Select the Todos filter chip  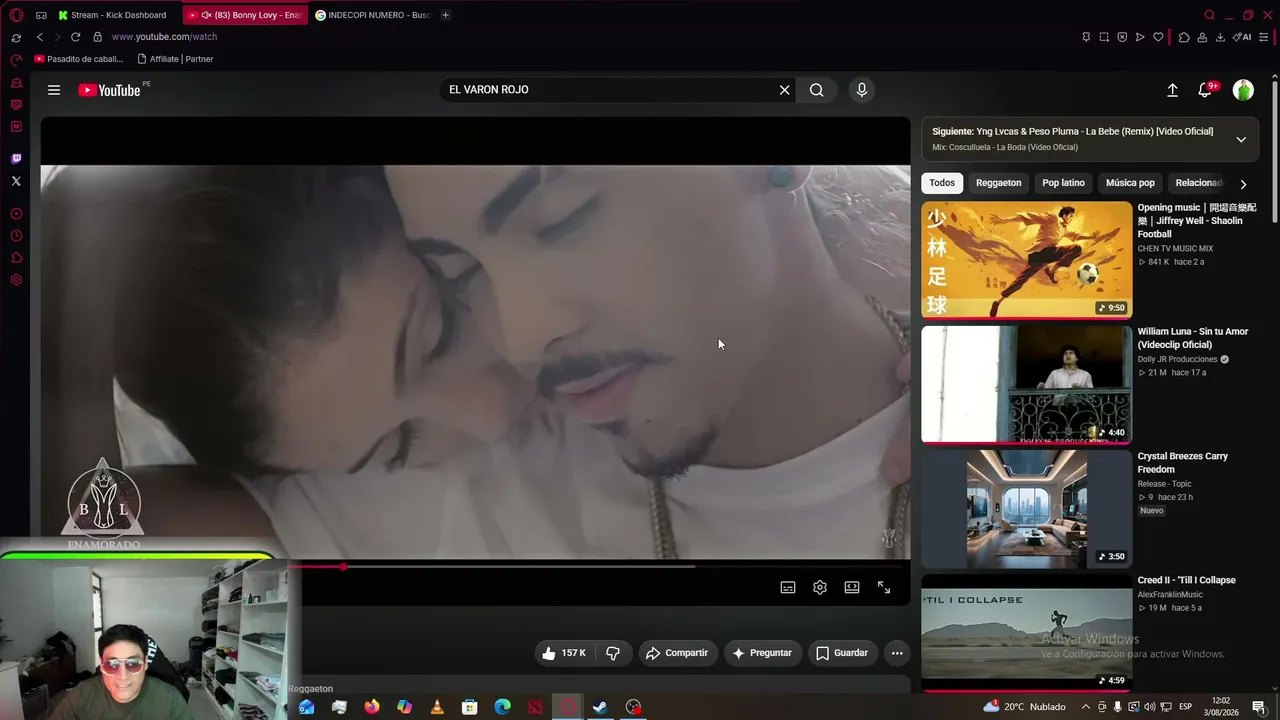(942, 183)
